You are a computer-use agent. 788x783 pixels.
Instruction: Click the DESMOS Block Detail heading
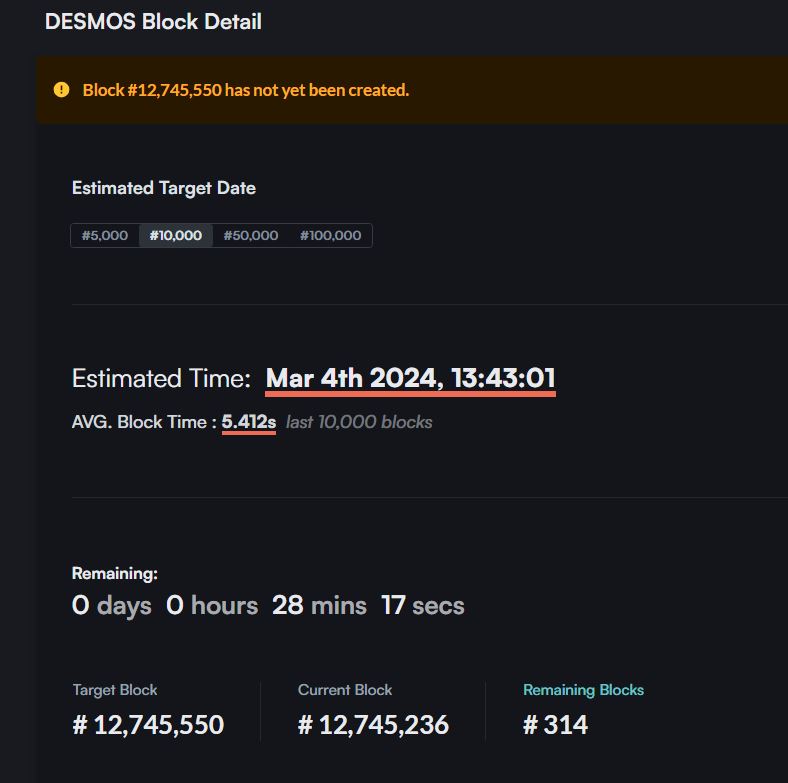tap(153, 22)
